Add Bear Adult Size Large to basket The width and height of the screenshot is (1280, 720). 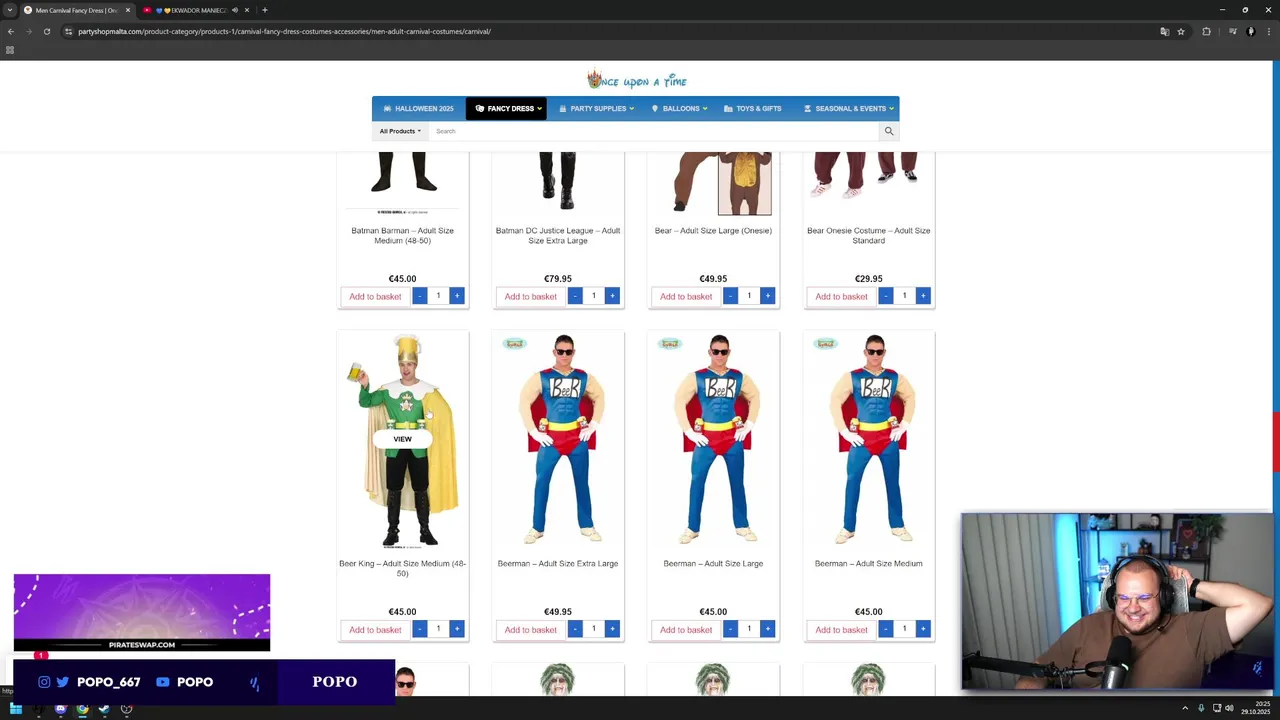click(686, 296)
